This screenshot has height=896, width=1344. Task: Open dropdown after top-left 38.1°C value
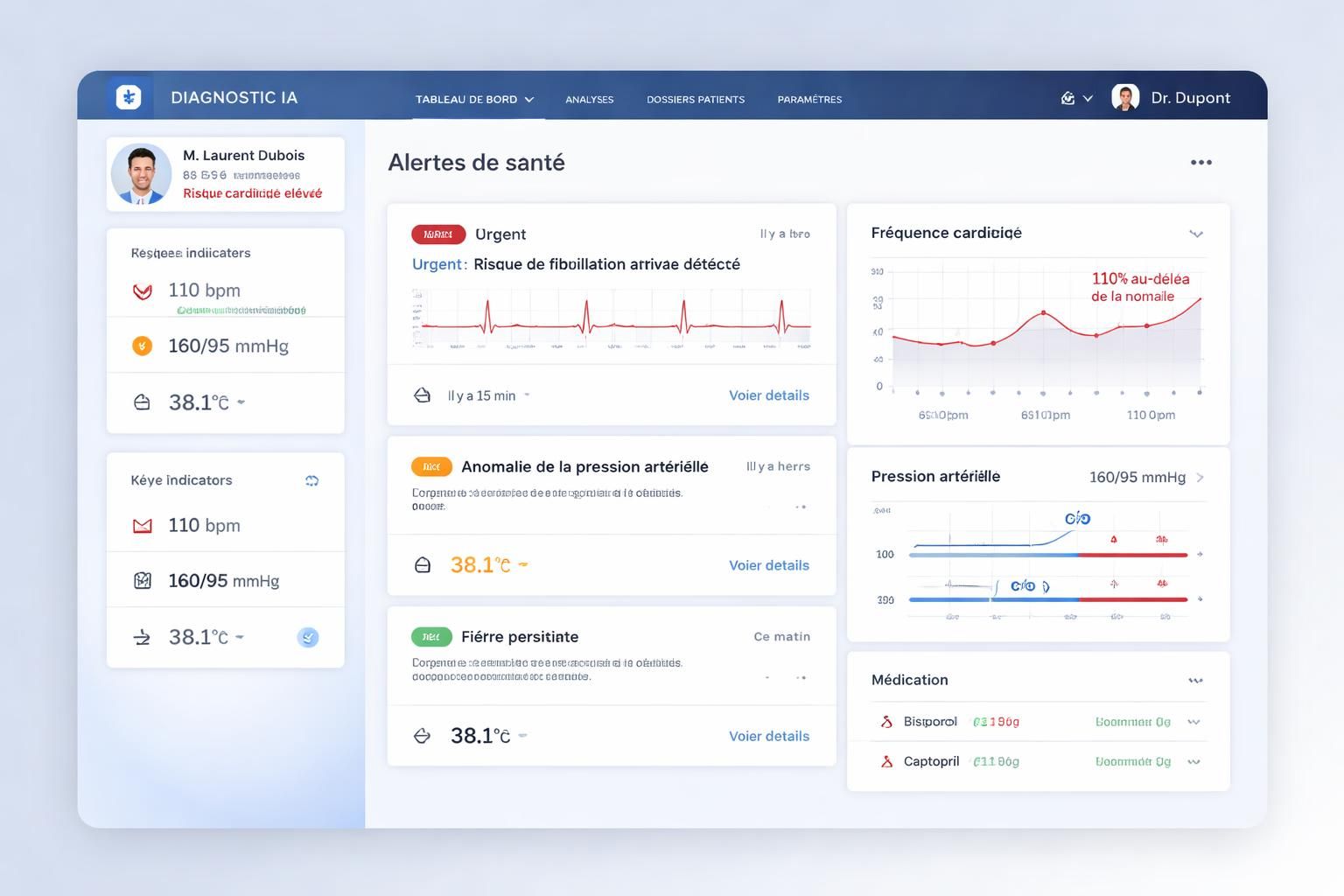click(x=241, y=402)
